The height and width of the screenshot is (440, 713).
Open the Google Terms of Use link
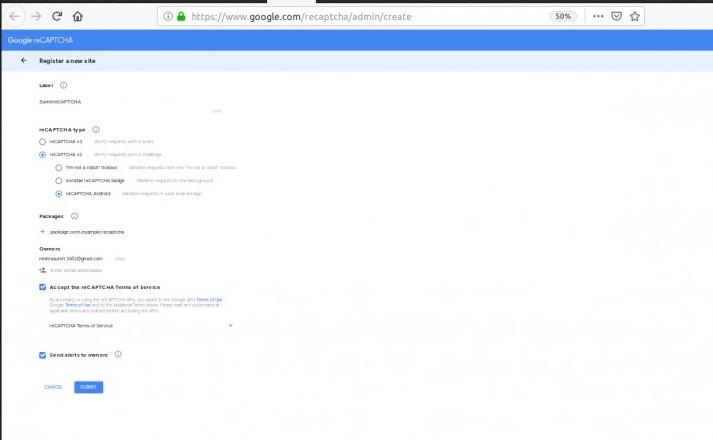(x=78, y=305)
